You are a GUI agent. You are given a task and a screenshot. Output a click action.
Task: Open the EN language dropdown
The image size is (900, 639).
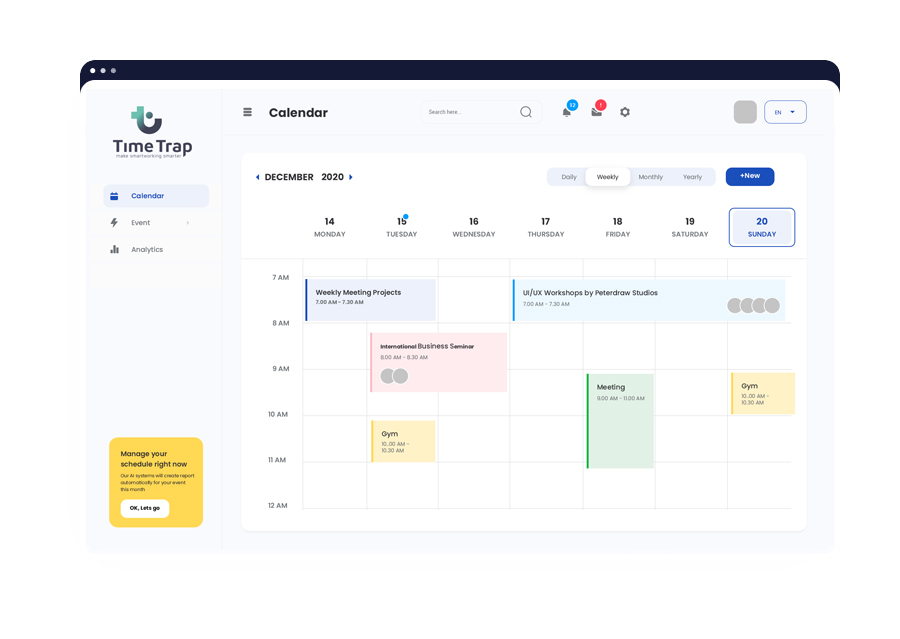(785, 112)
